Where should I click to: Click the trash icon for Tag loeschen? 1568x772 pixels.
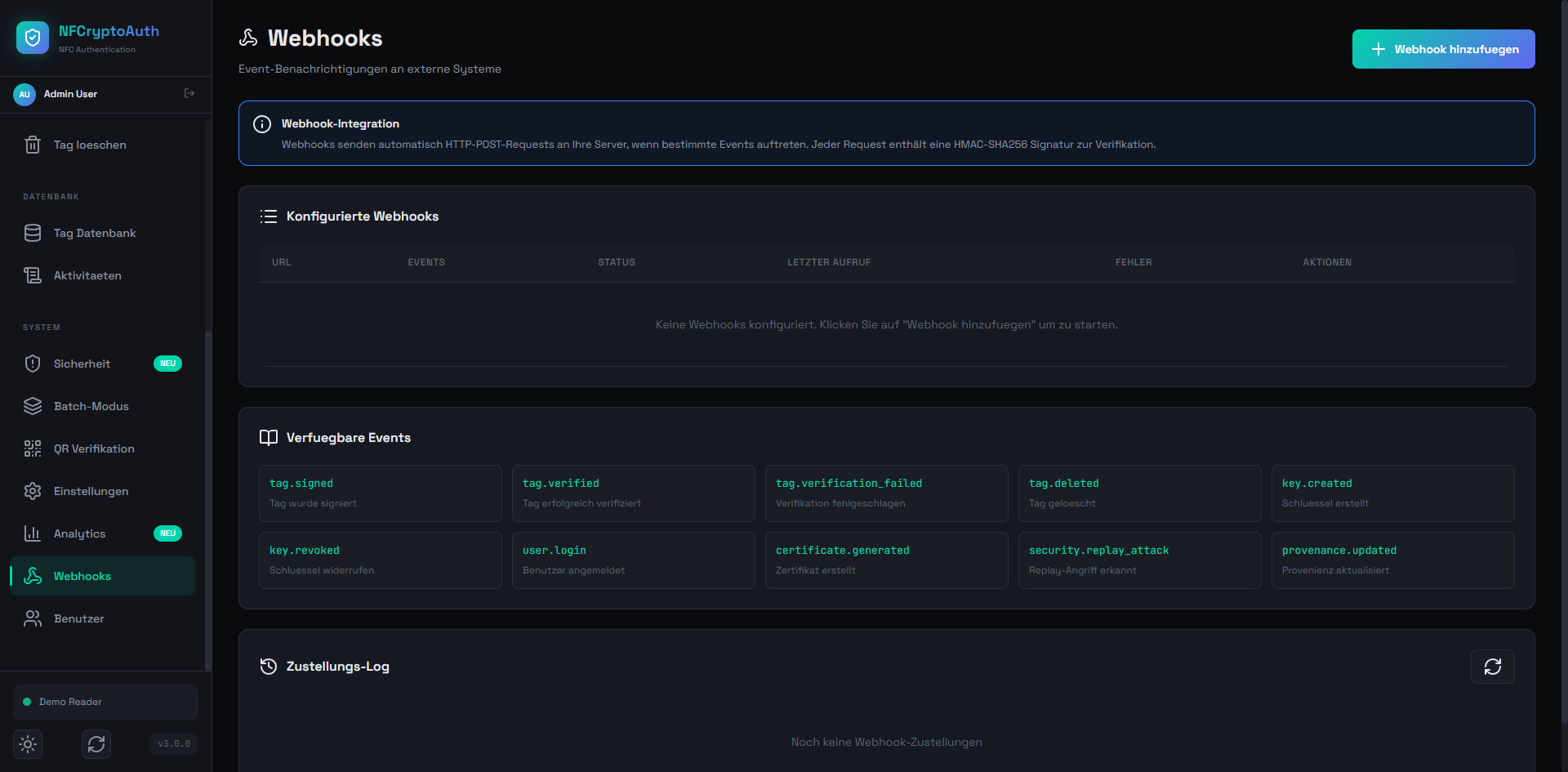[x=33, y=145]
